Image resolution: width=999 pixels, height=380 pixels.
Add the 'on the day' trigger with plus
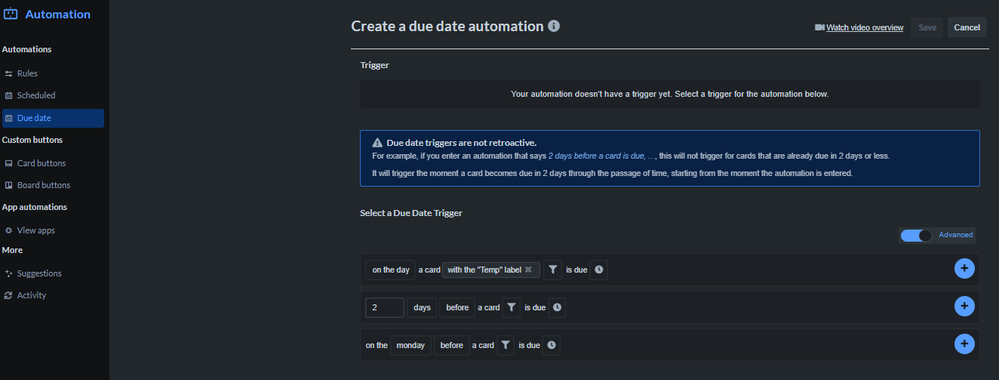pyautogui.click(x=964, y=269)
